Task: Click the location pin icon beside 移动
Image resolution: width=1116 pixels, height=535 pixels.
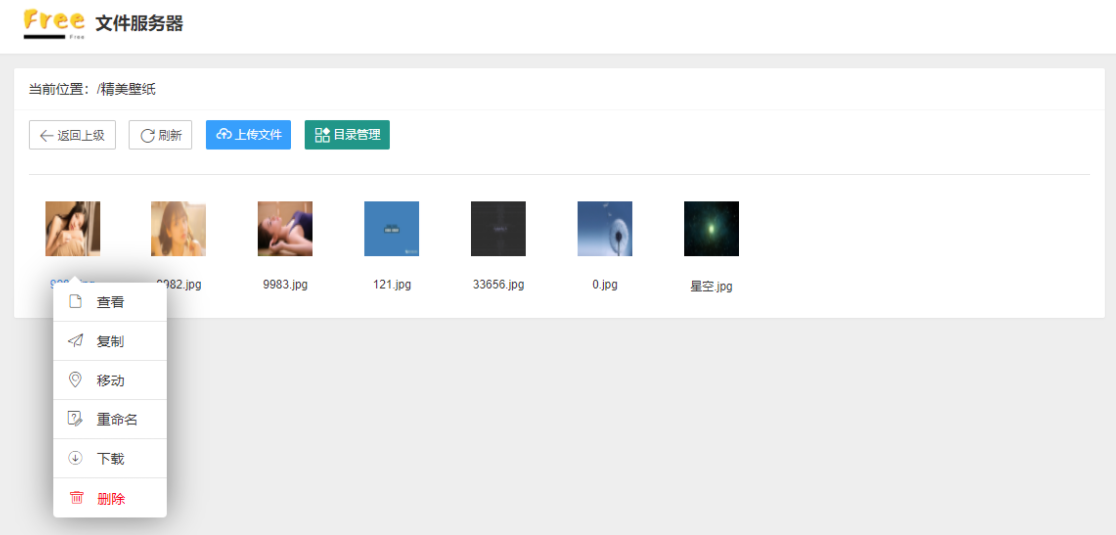Action: [75, 380]
